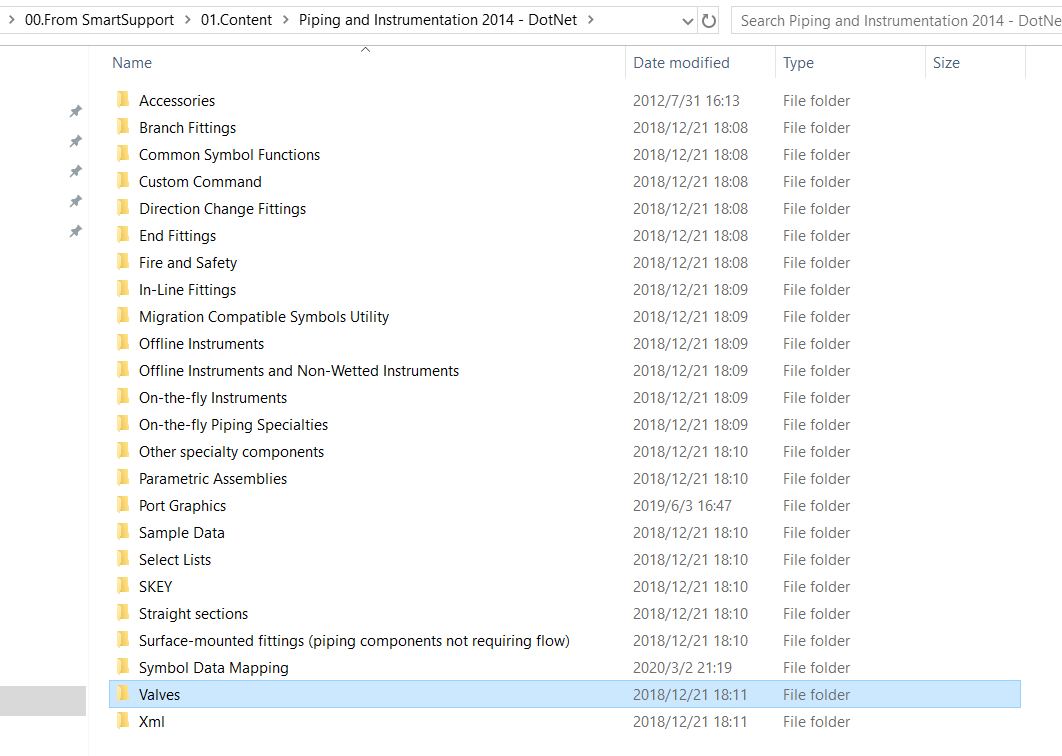The image size is (1062, 756).
Task: Go to 00.From SmartSupport in breadcrumb
Action: (100, 20)
